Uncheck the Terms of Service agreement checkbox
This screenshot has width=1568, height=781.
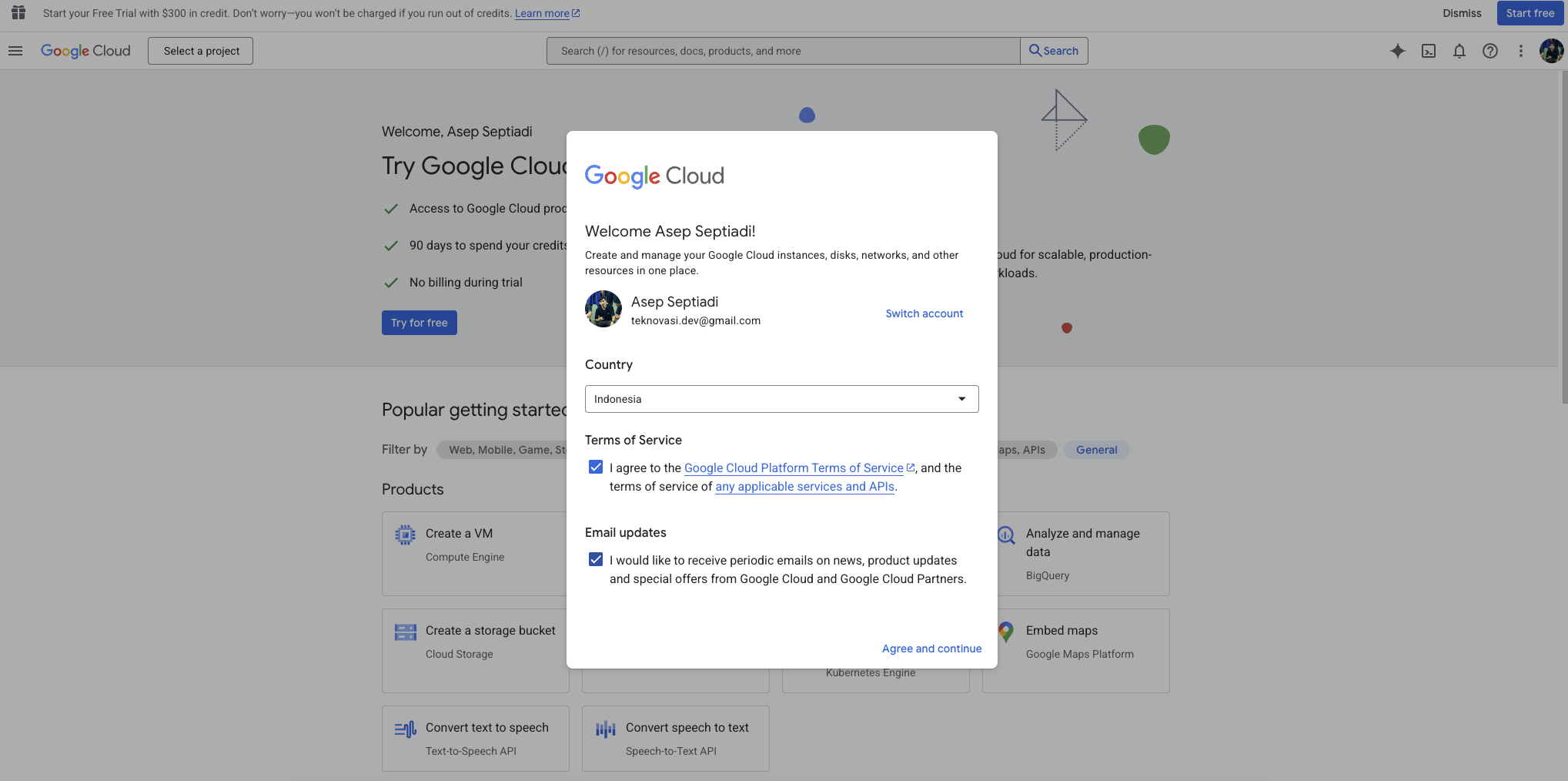pos(596,467)
